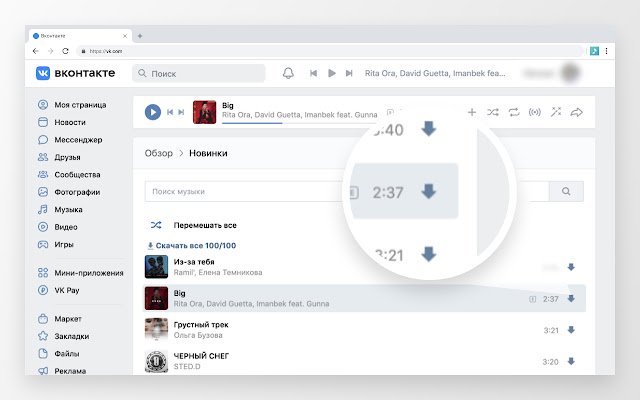
Task: Click the artist line Ramil', Елена Темникова
Action: [x=218, y=272]
